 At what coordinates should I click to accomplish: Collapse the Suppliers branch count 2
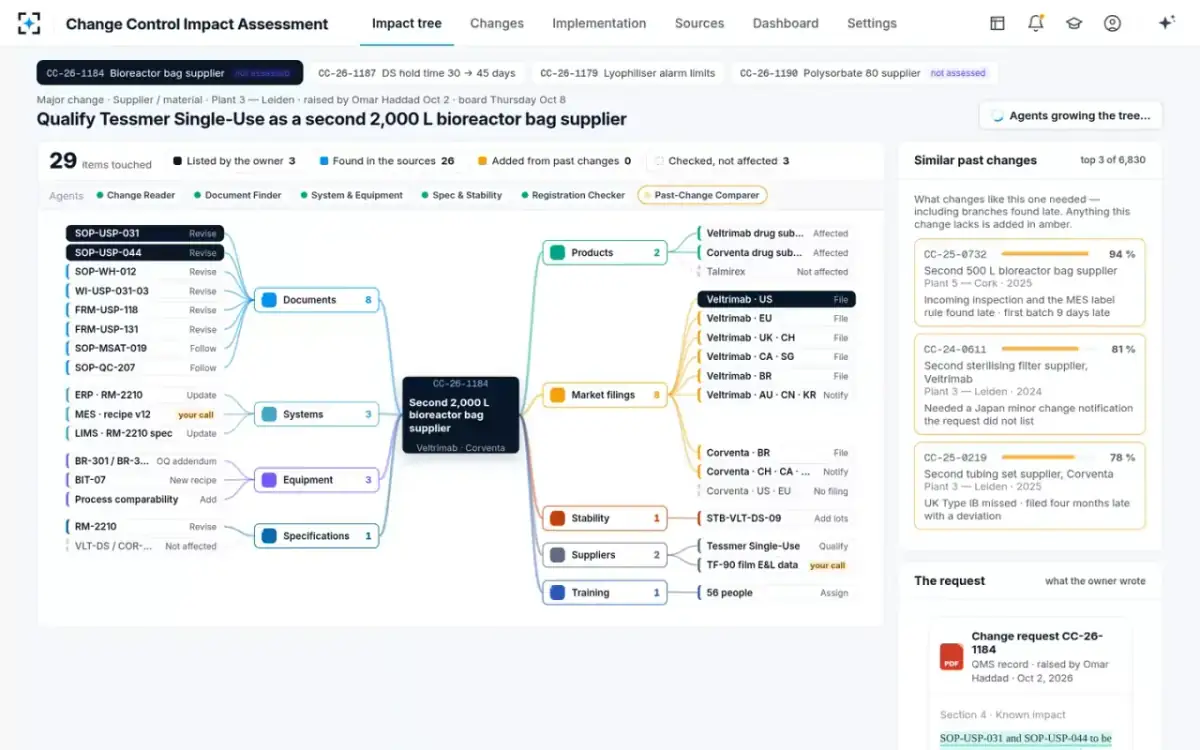(x=657, y=555)
